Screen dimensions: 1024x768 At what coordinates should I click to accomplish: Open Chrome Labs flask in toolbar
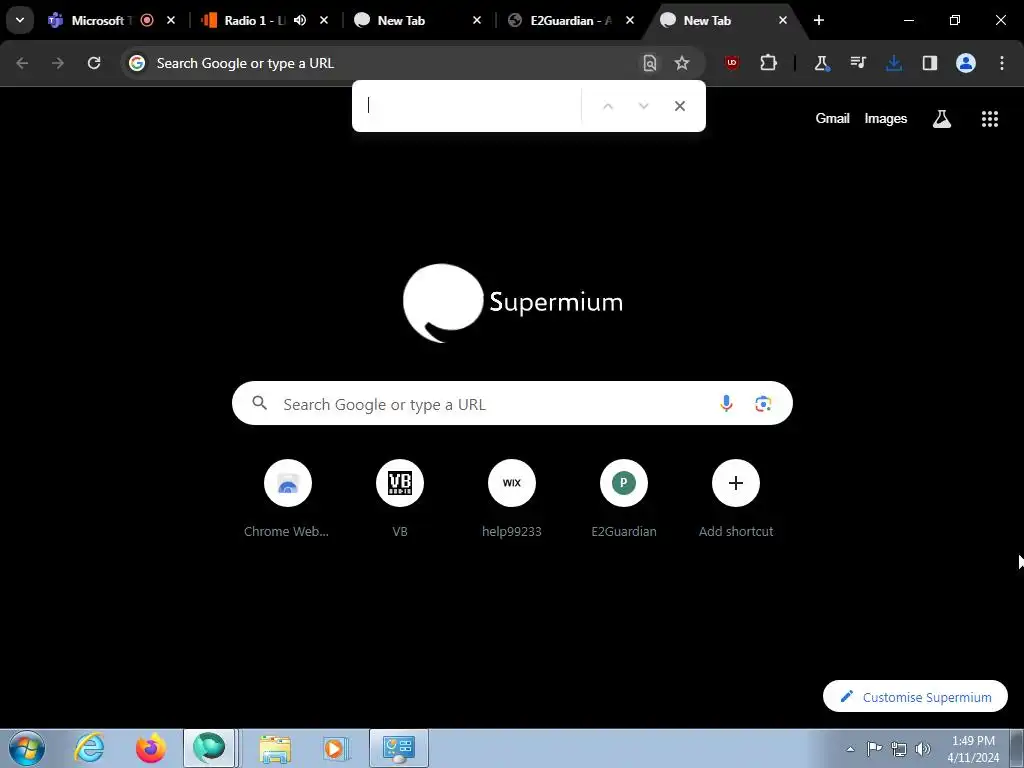pos(822,63)
